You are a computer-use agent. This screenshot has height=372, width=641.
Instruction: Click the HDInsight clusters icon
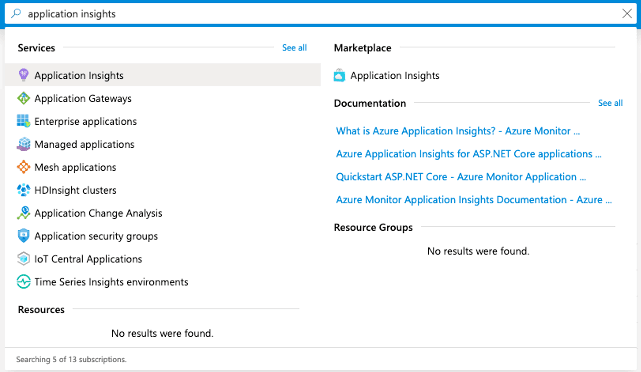(24, 190)
